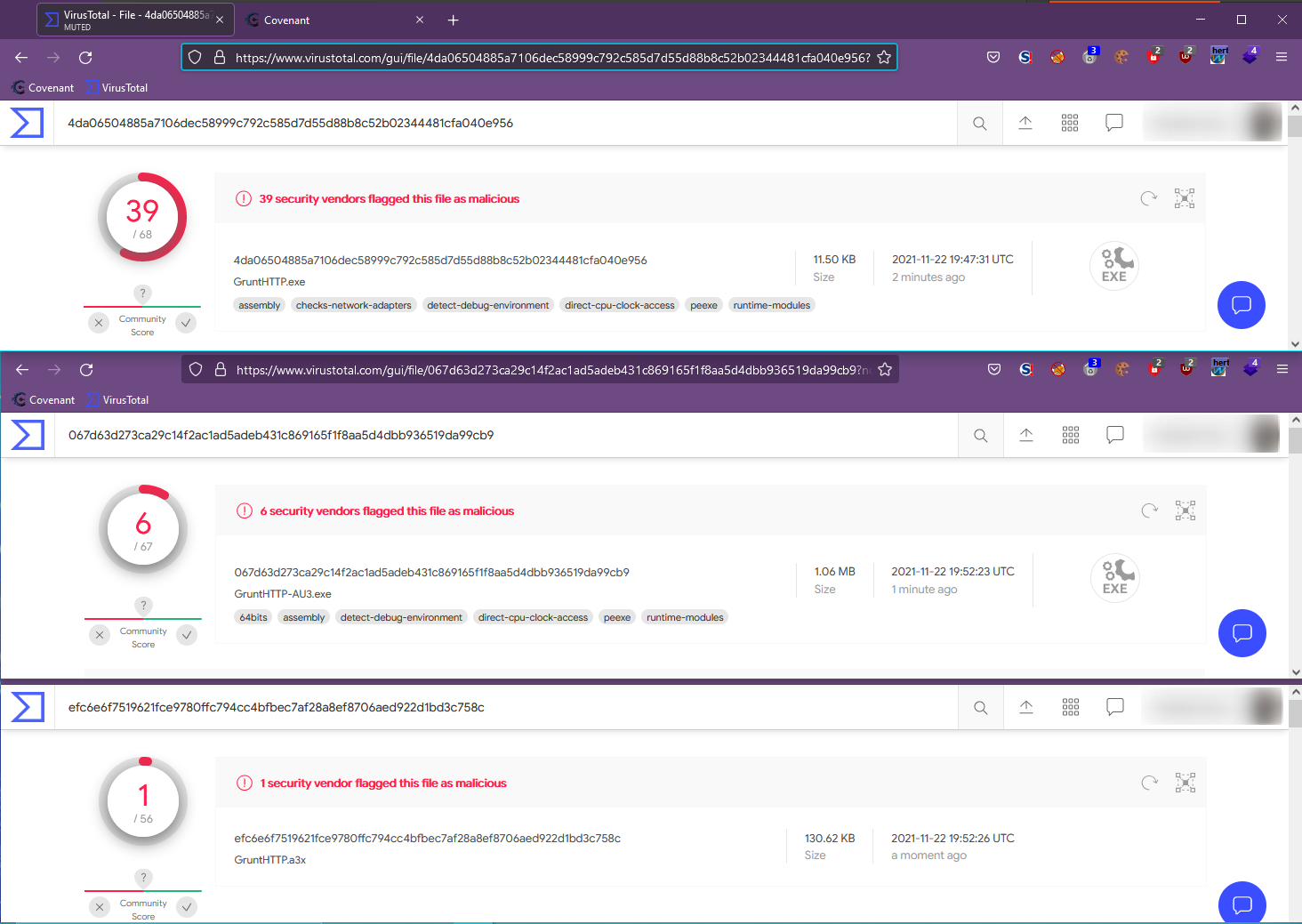Open a new browser tab
The width and height of the screenshot is (1302, 924).
click(453, 20)
